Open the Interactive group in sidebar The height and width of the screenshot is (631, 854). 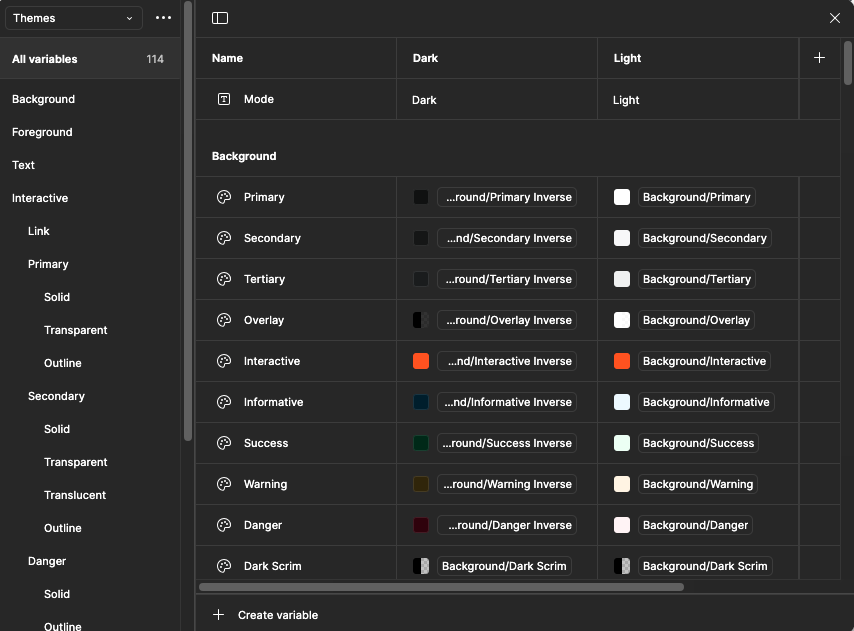point(40,198)
